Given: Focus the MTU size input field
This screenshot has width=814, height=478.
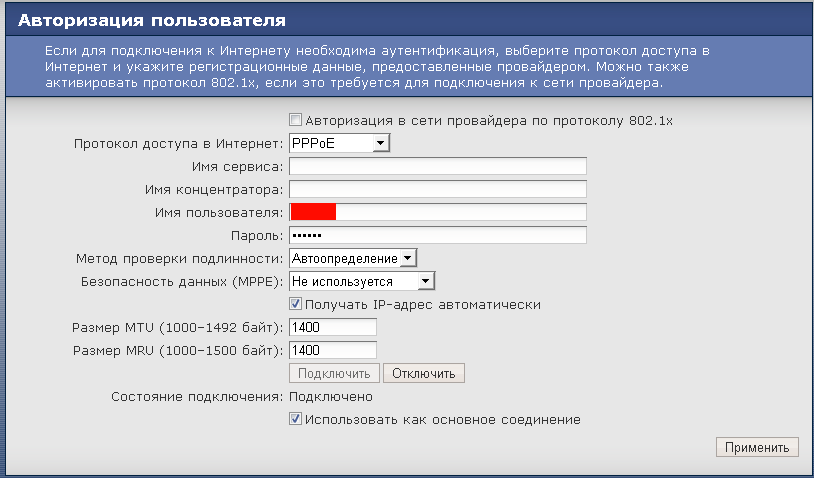Looking at the screenshot, I should [332, 327].
